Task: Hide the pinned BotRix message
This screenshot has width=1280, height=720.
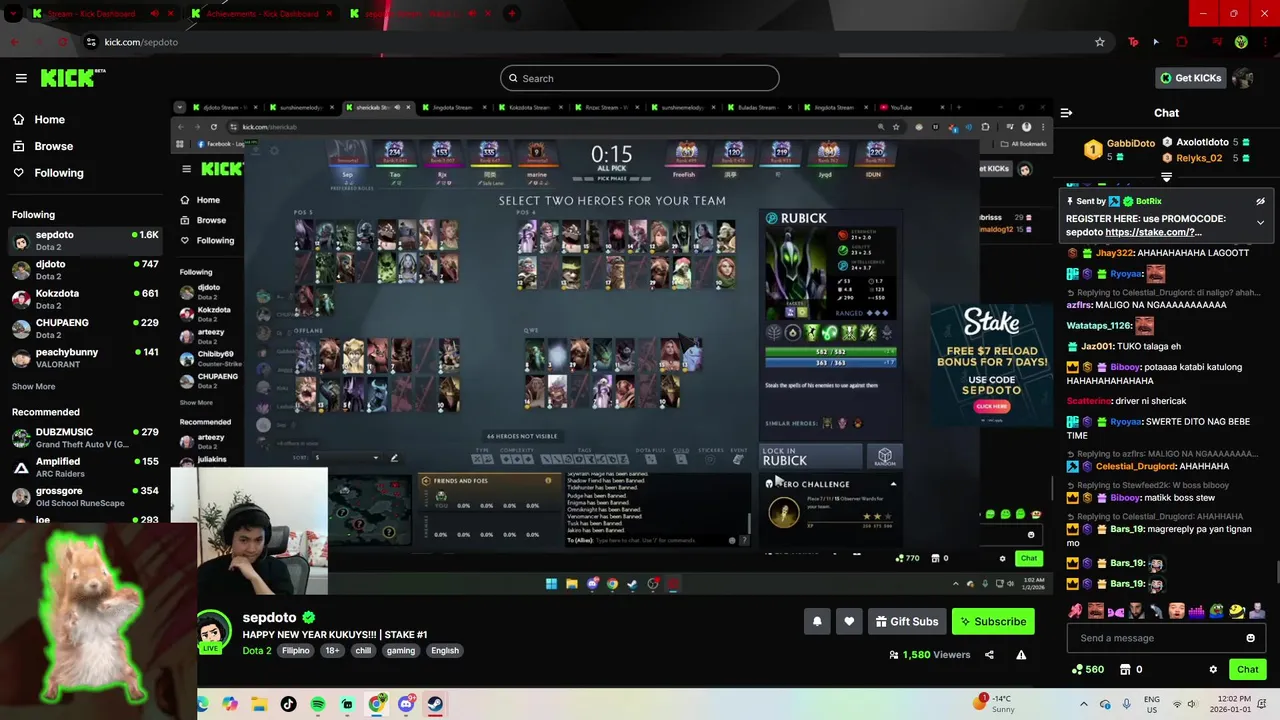Action: [1260, 201]
